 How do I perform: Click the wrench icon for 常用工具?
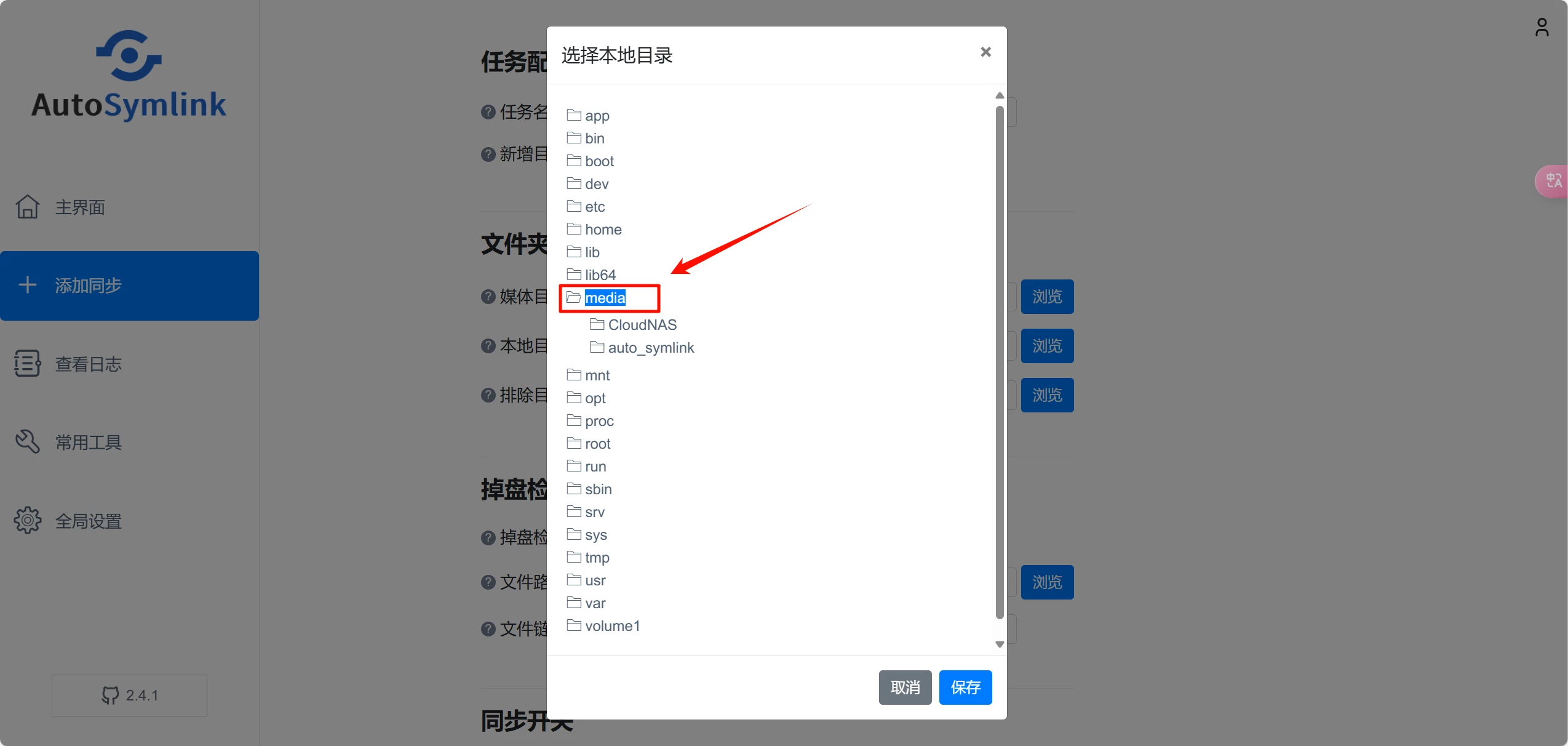tap(28, 442)
